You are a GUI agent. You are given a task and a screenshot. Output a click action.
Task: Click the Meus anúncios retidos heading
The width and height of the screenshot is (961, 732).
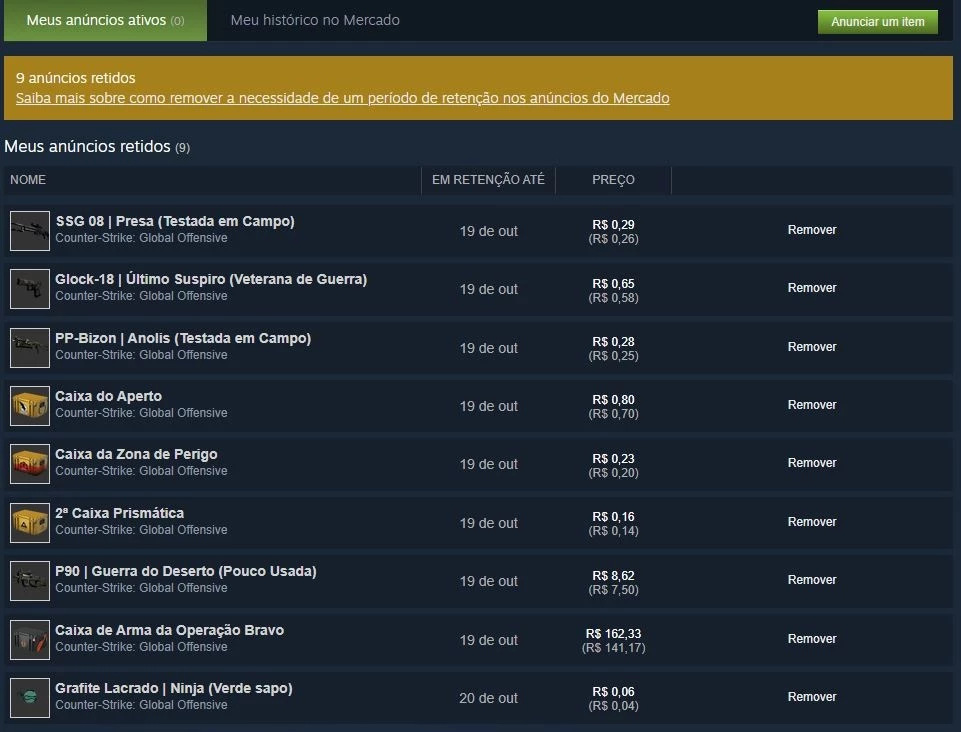click(x=97, y=147)
